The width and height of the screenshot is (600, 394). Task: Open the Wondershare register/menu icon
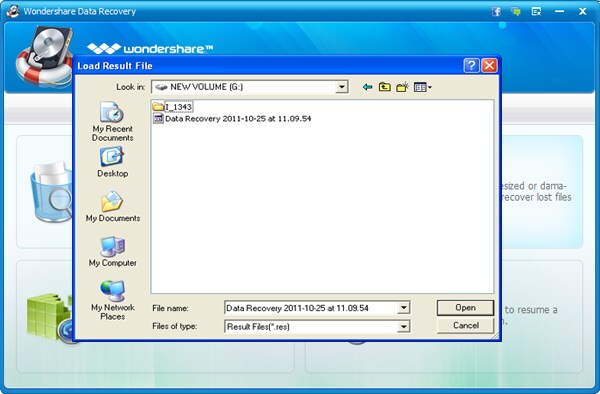click(536, 11)
